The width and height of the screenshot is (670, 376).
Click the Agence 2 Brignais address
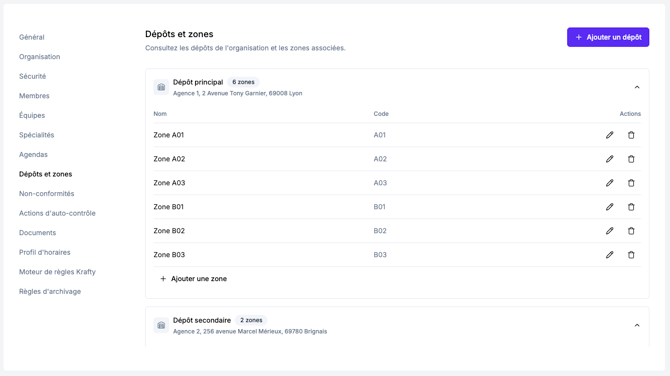pyautogui.click(x=250, y=332)
